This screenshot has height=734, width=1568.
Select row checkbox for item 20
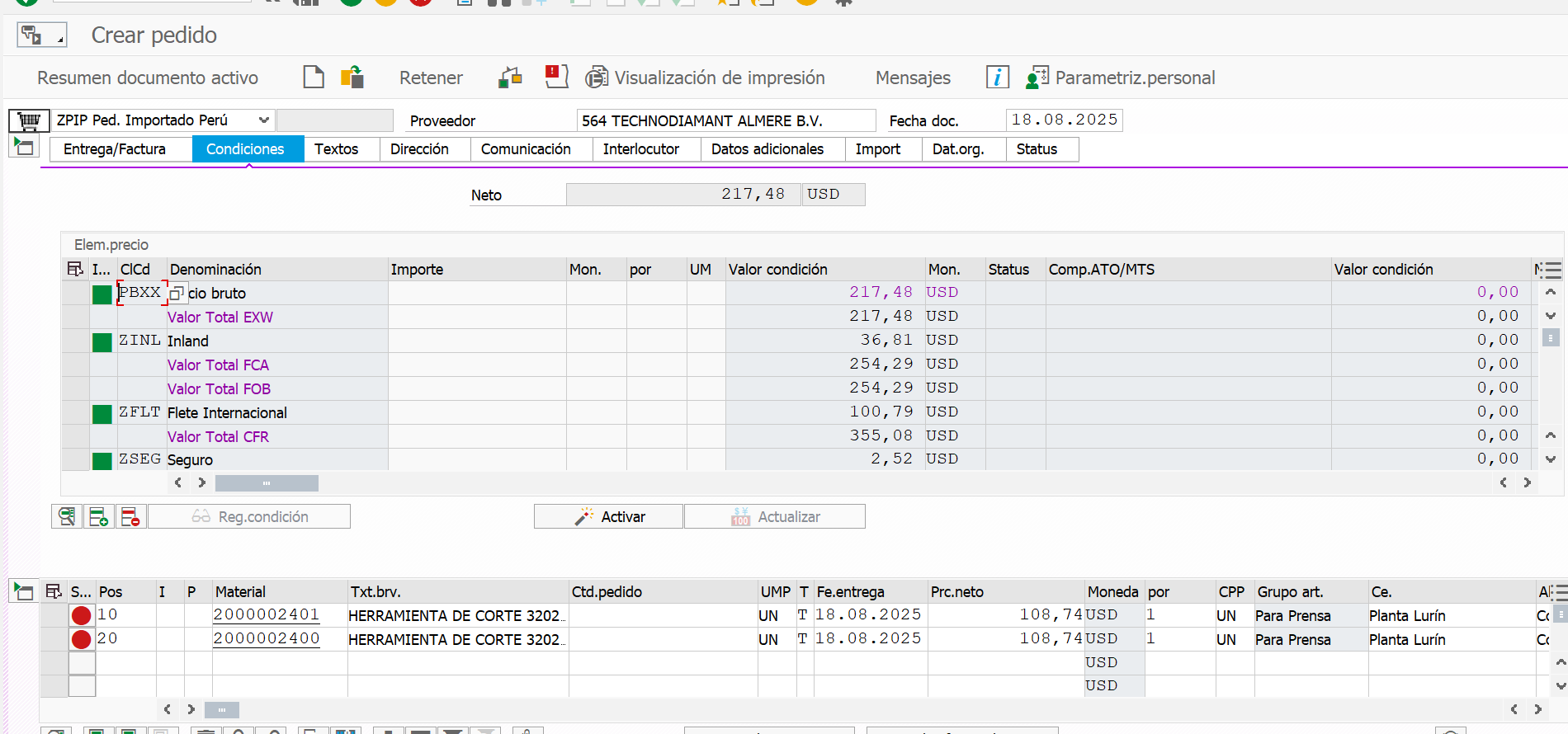(x=54, y=639)
